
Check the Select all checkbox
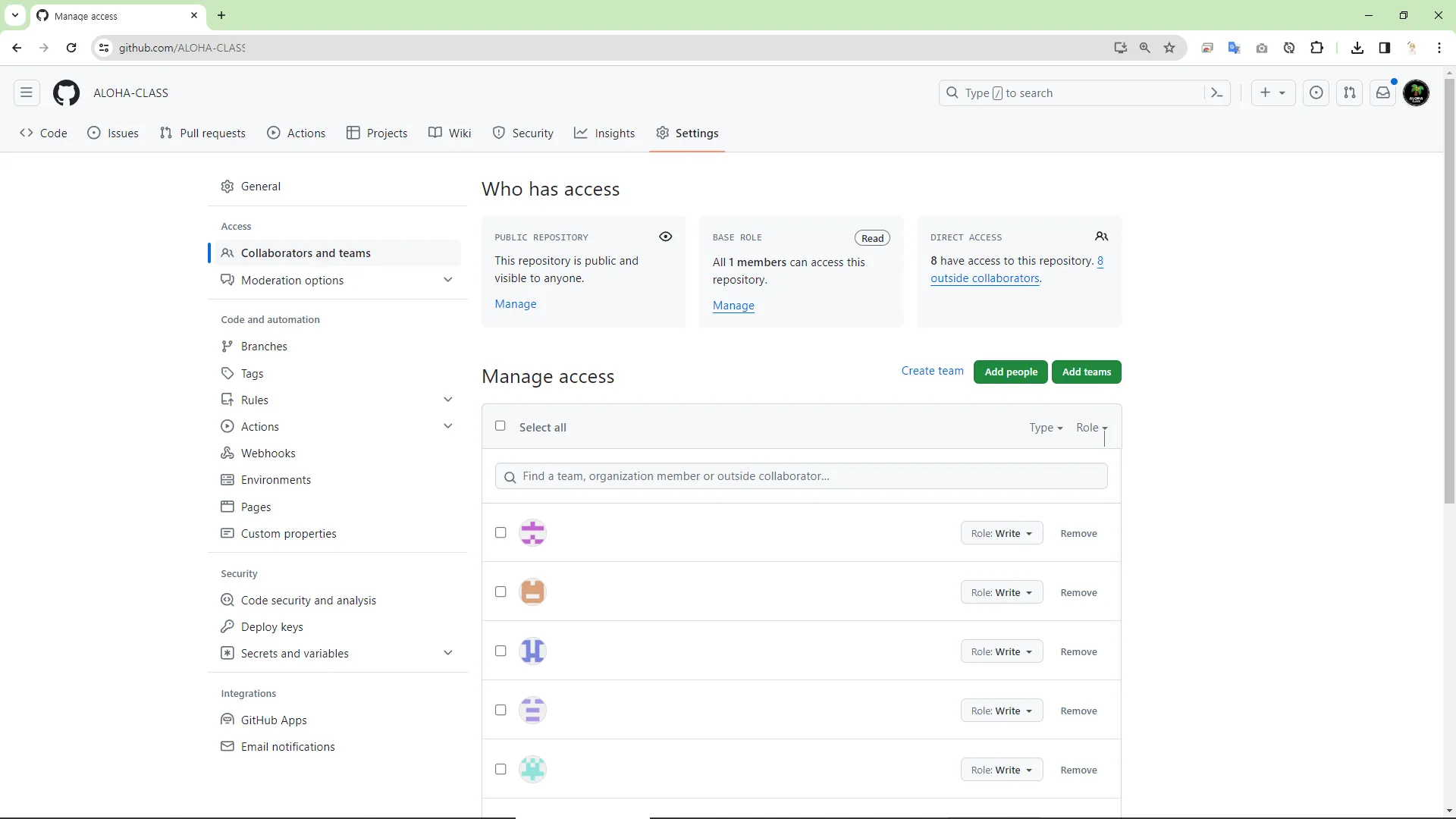pos(500,426)
